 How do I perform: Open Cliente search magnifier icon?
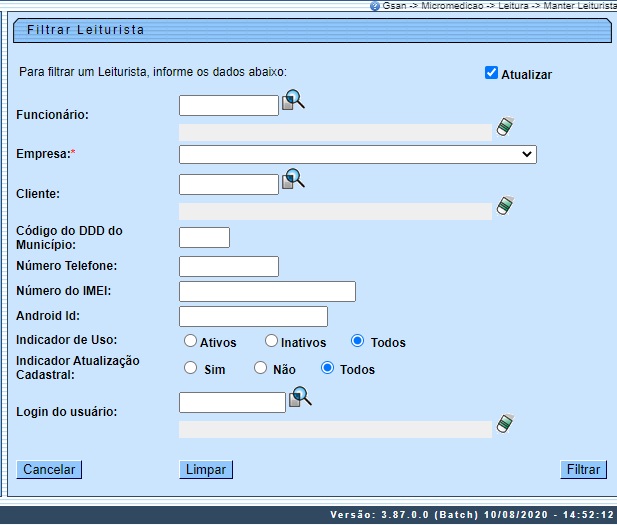pyautogui.click(x=294, y=179)
